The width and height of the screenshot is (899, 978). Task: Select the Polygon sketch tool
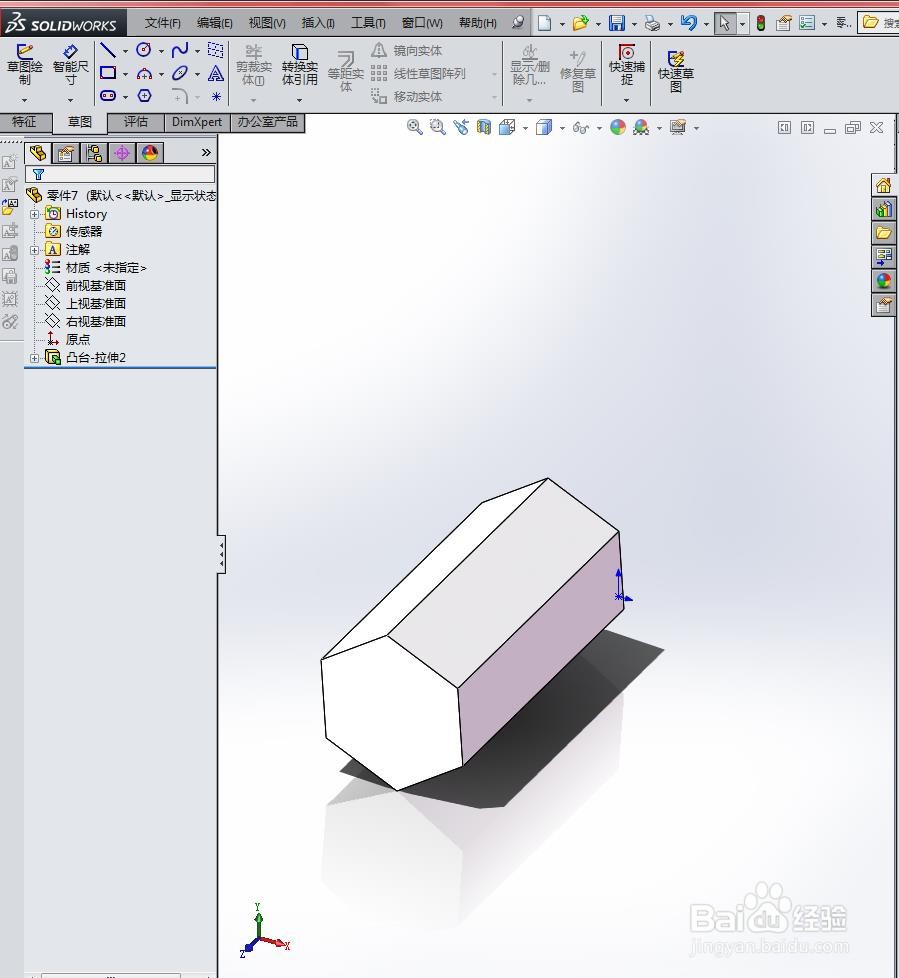coord(144,95)
